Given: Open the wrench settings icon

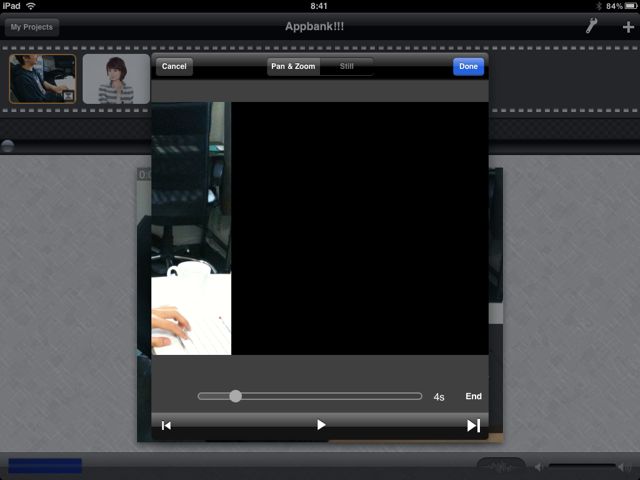Looking at the screenshot, I should (591, 26).
